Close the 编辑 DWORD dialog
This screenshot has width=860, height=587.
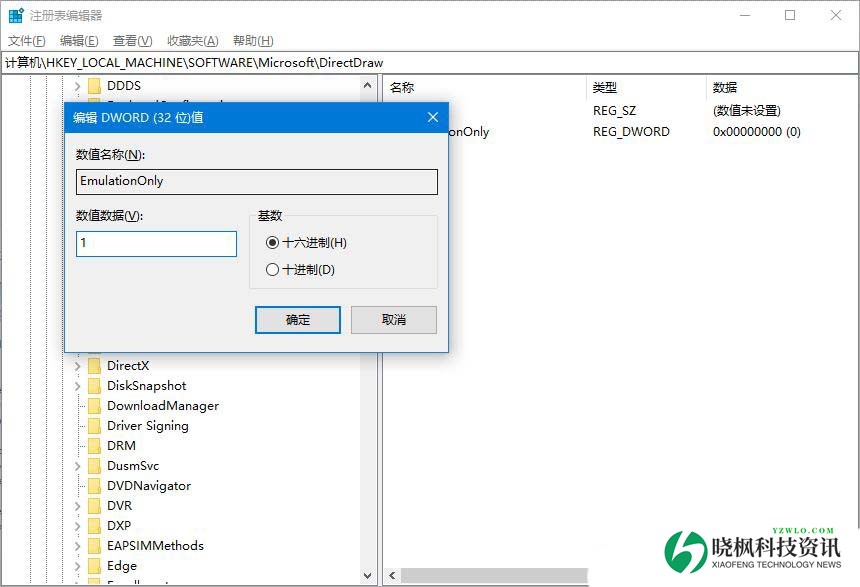point(433,117)
